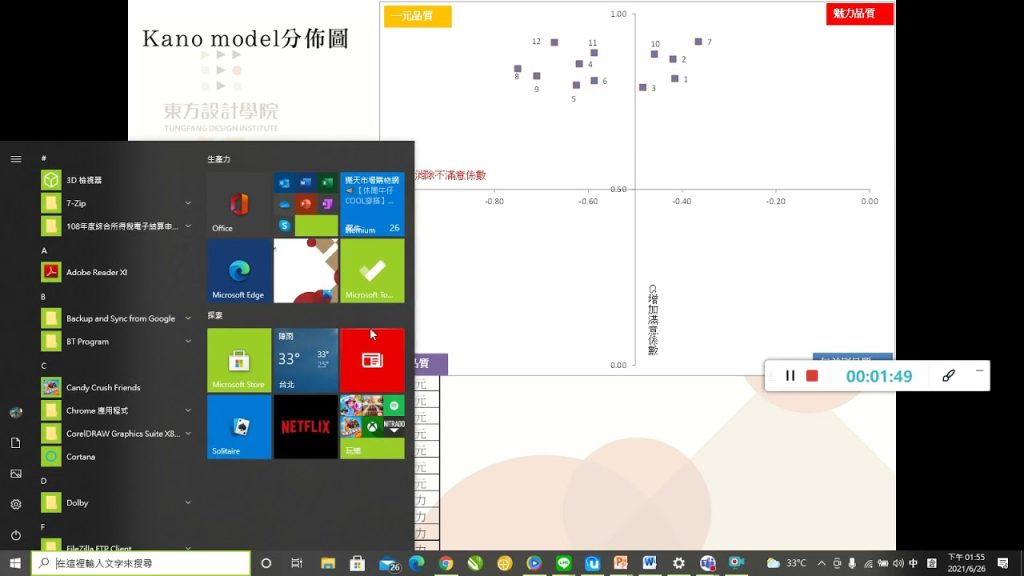Screen dimensions: 1024x576
Task: Expand the BT Program folder
Action: click(187, 341)
